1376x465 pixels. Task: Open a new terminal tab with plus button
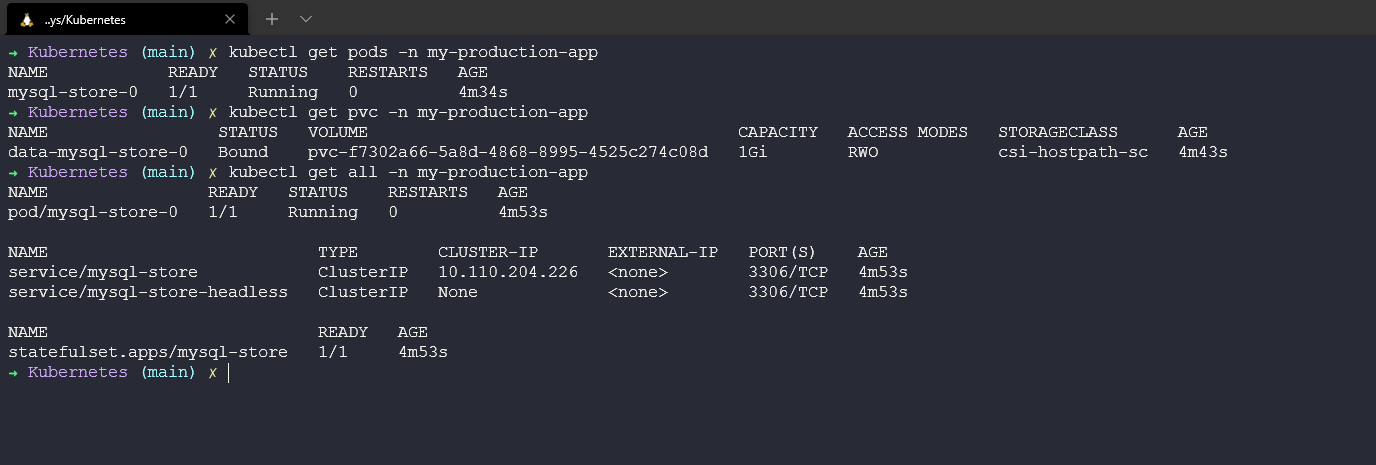click(x=271, y=19)
